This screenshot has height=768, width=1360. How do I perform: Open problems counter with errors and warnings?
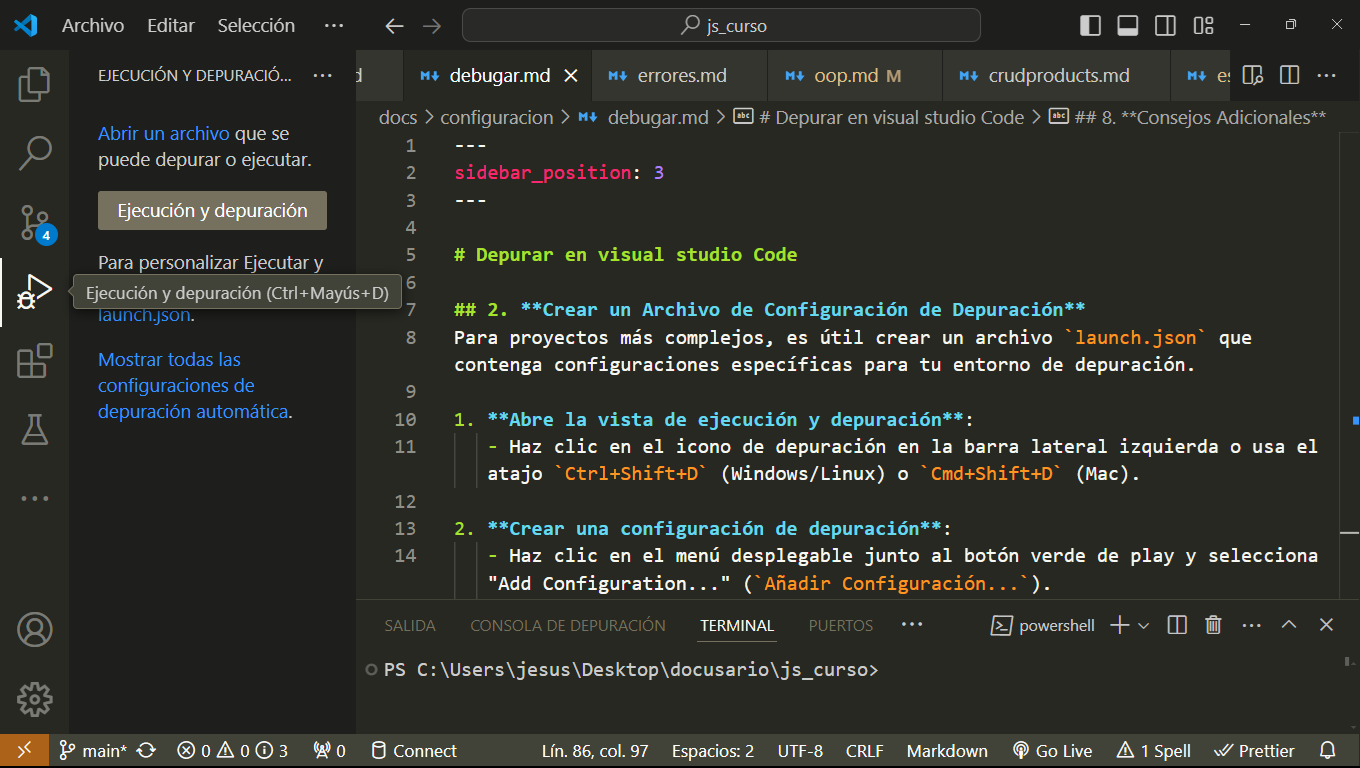point(233,751)
